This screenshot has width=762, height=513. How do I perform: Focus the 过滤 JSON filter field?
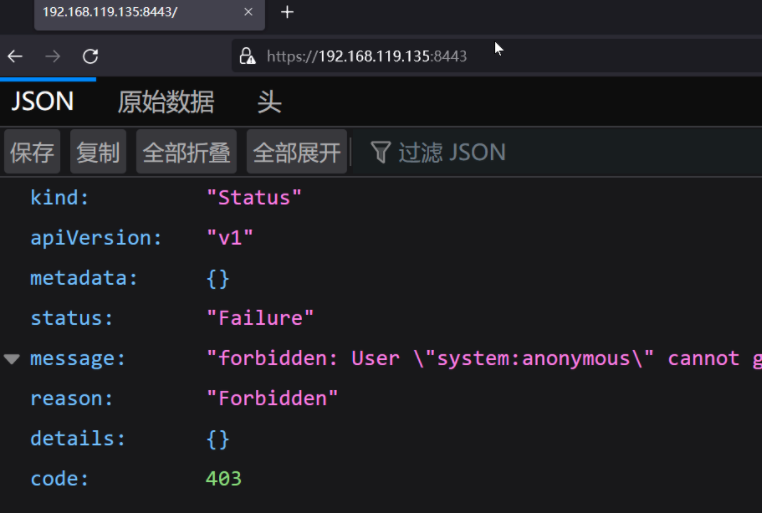(452, 152)
